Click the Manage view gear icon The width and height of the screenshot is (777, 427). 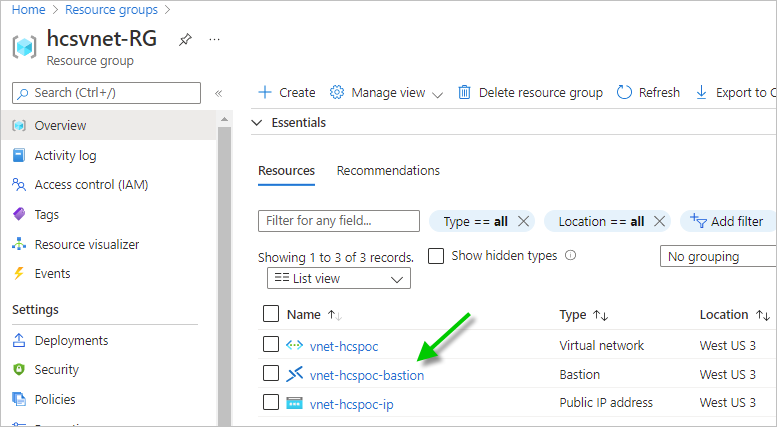point(336,92)
